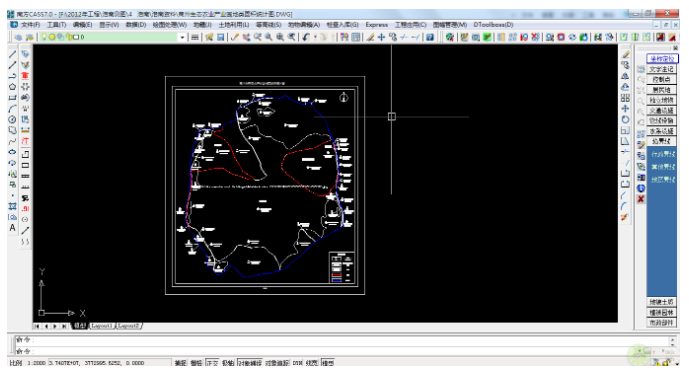The image size is (689, 370).
Task: Open the status bar tray menu arrow
Action: coord(677,363)
